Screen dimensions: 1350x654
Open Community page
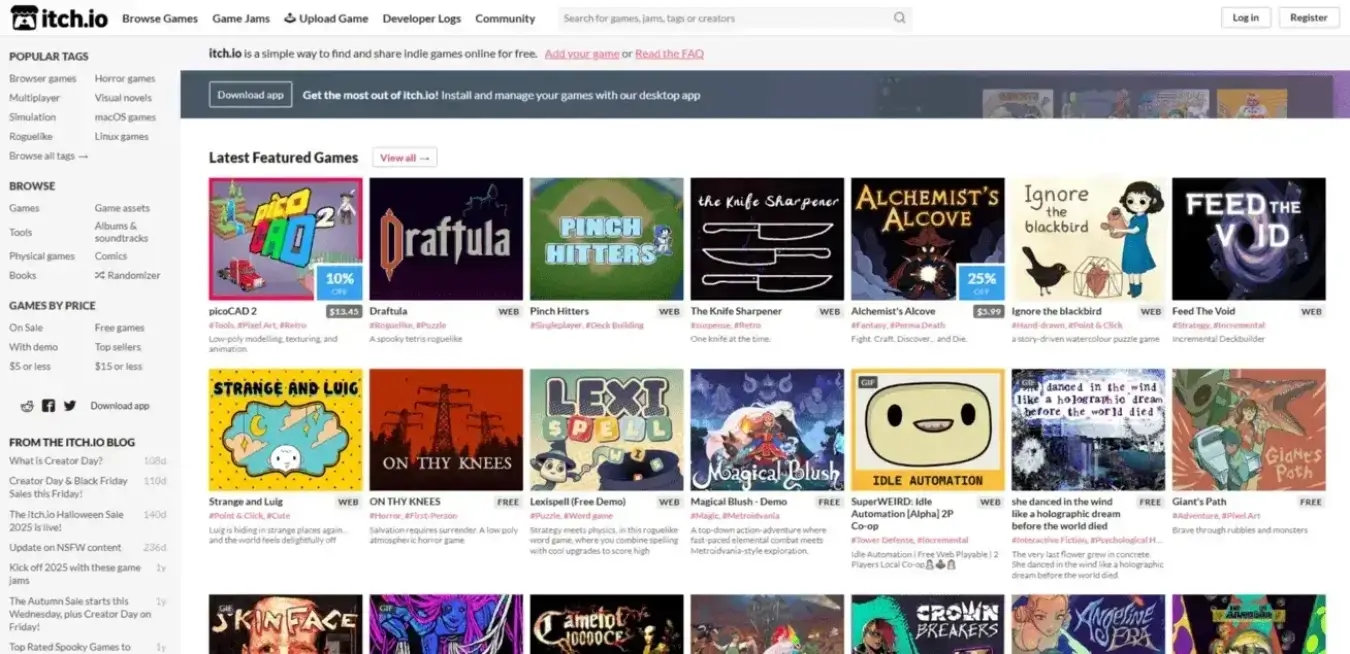pyautogui.click(x=505, y=18)
